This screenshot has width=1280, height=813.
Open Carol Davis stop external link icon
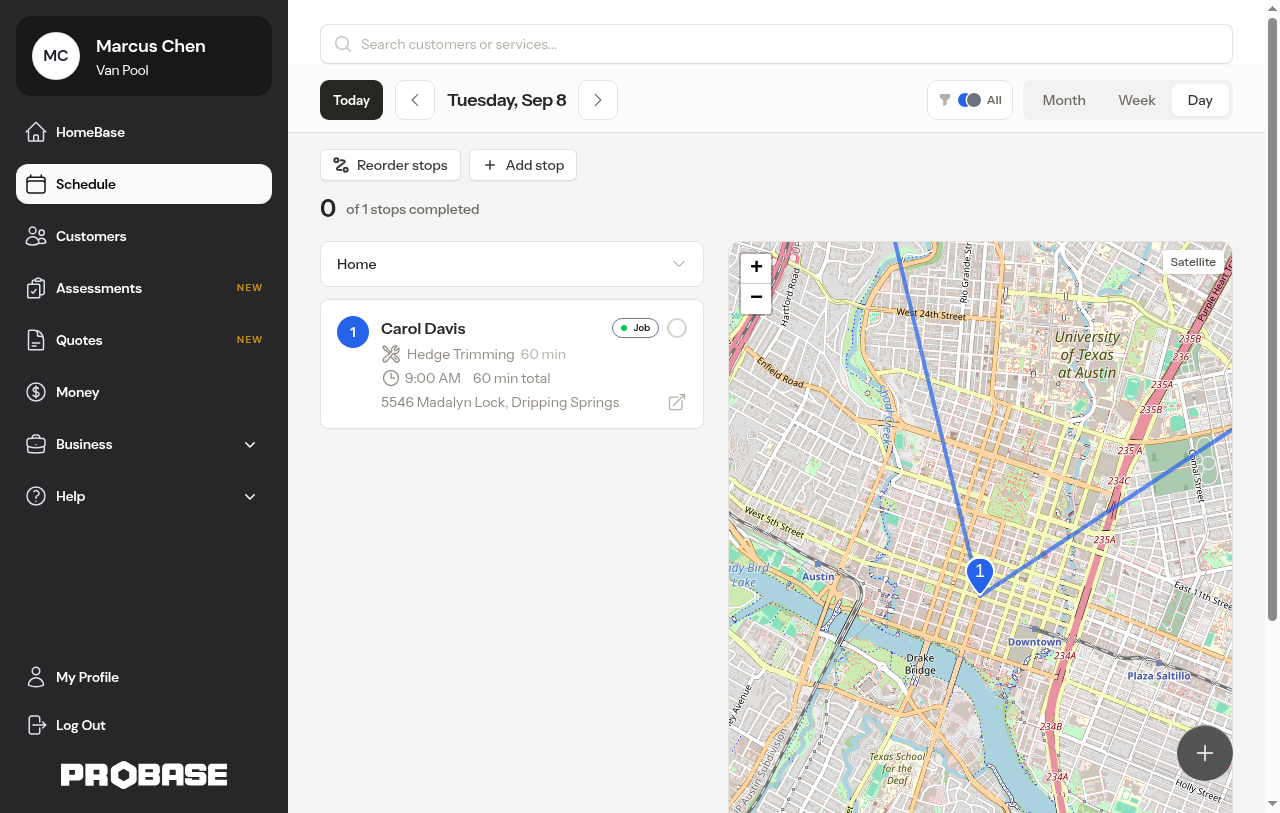point(677,402)
